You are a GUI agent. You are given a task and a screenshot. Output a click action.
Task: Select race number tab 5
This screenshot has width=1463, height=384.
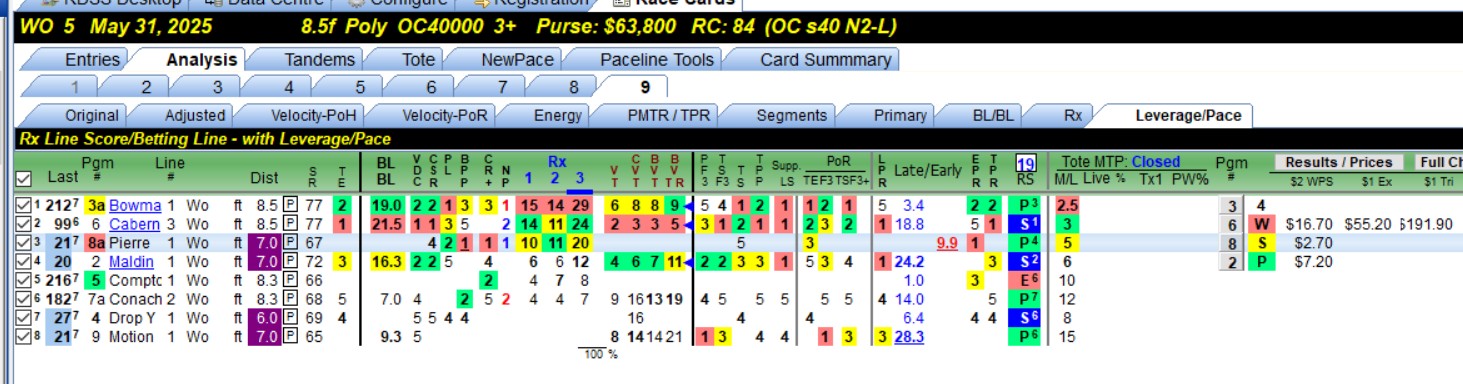point(359,87)
